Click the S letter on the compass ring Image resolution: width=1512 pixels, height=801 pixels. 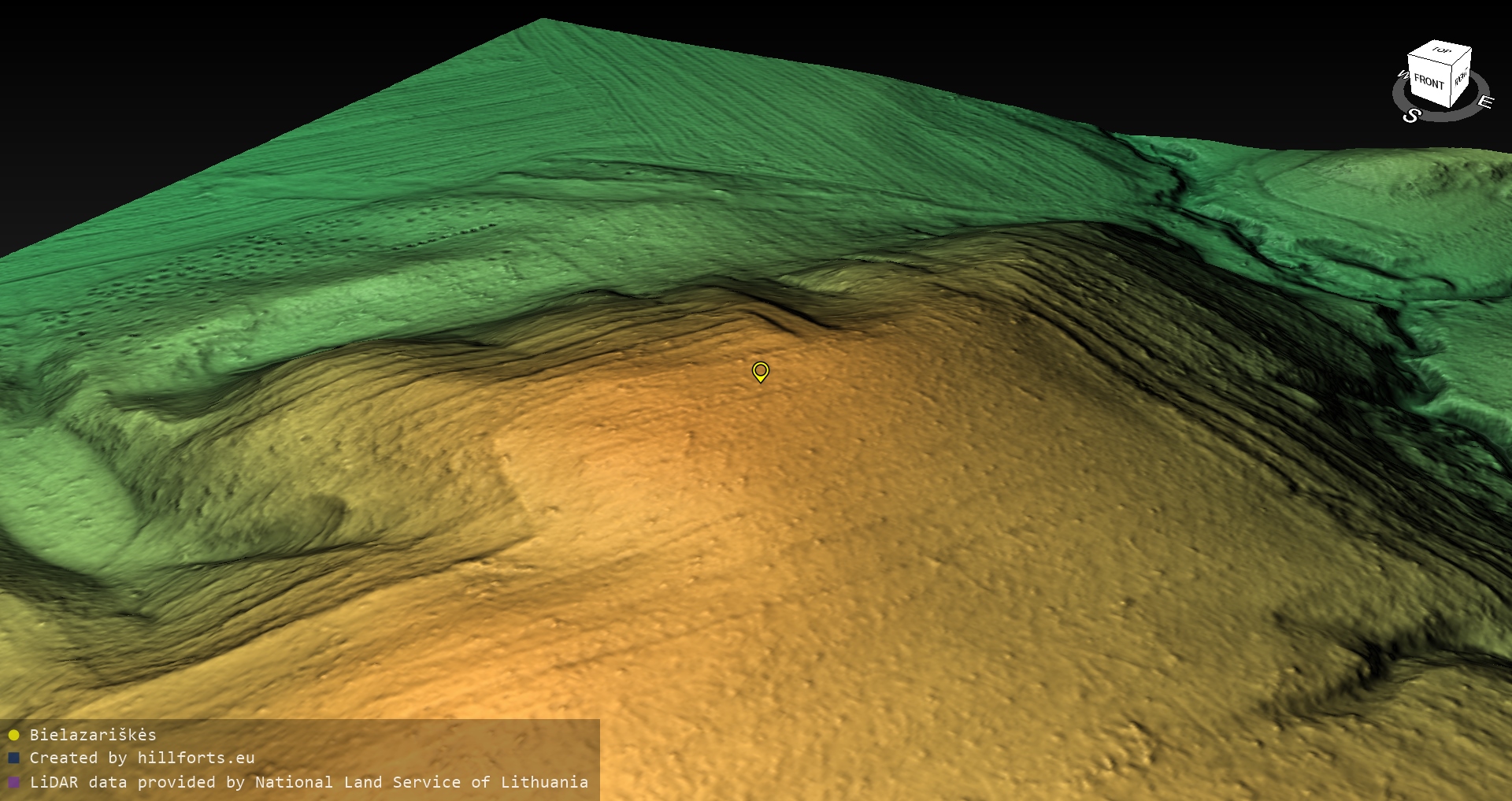tap(1411, 116)
